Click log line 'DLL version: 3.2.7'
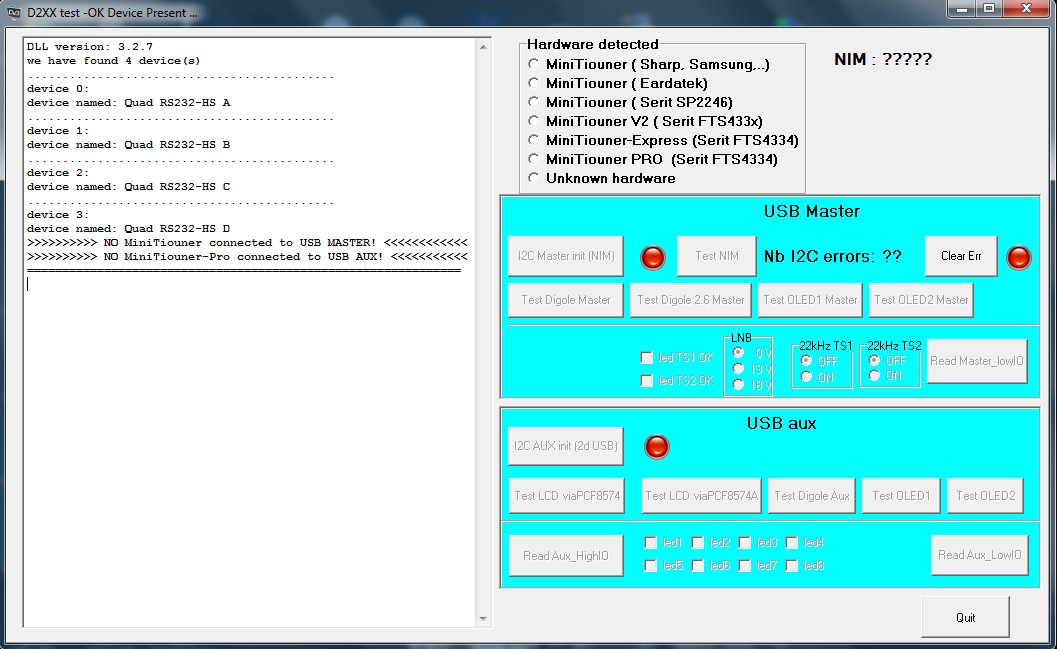Viewport: 1057px width, 649px height. pos(90,47)
